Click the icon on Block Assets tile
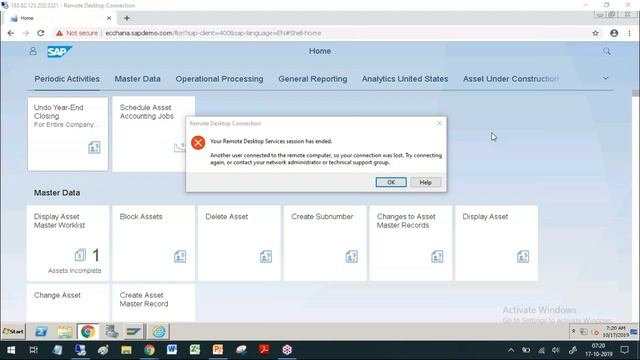This screenshot has height=360, width=640. click(180, 256)
